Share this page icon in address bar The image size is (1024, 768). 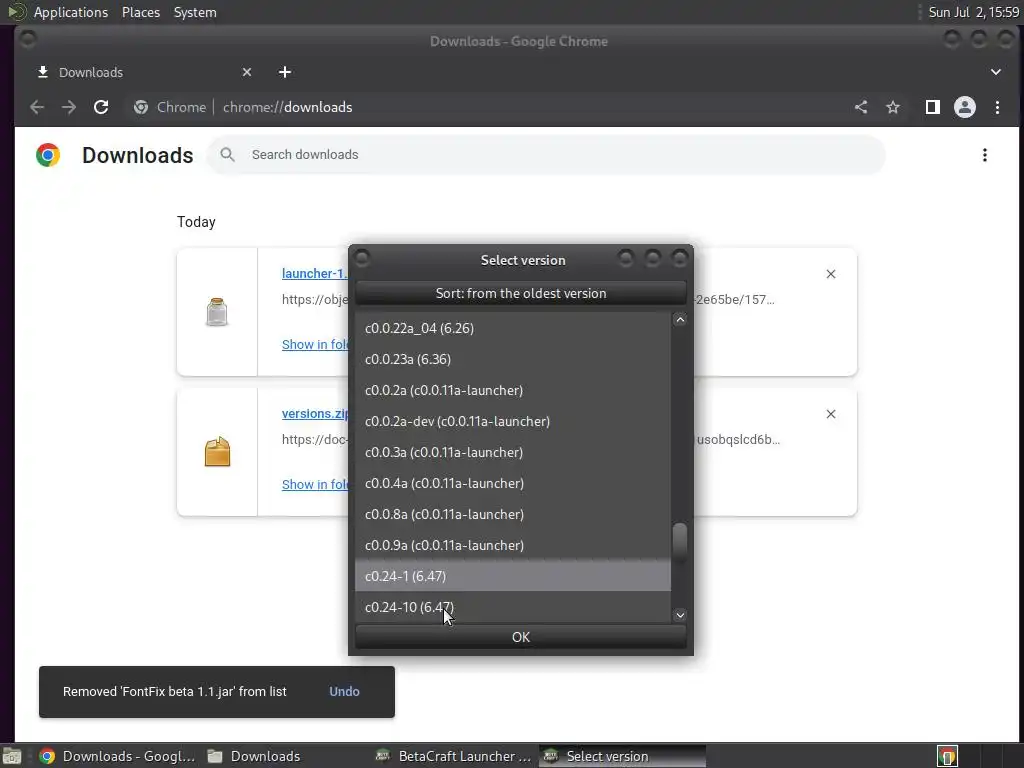[861, 107]
